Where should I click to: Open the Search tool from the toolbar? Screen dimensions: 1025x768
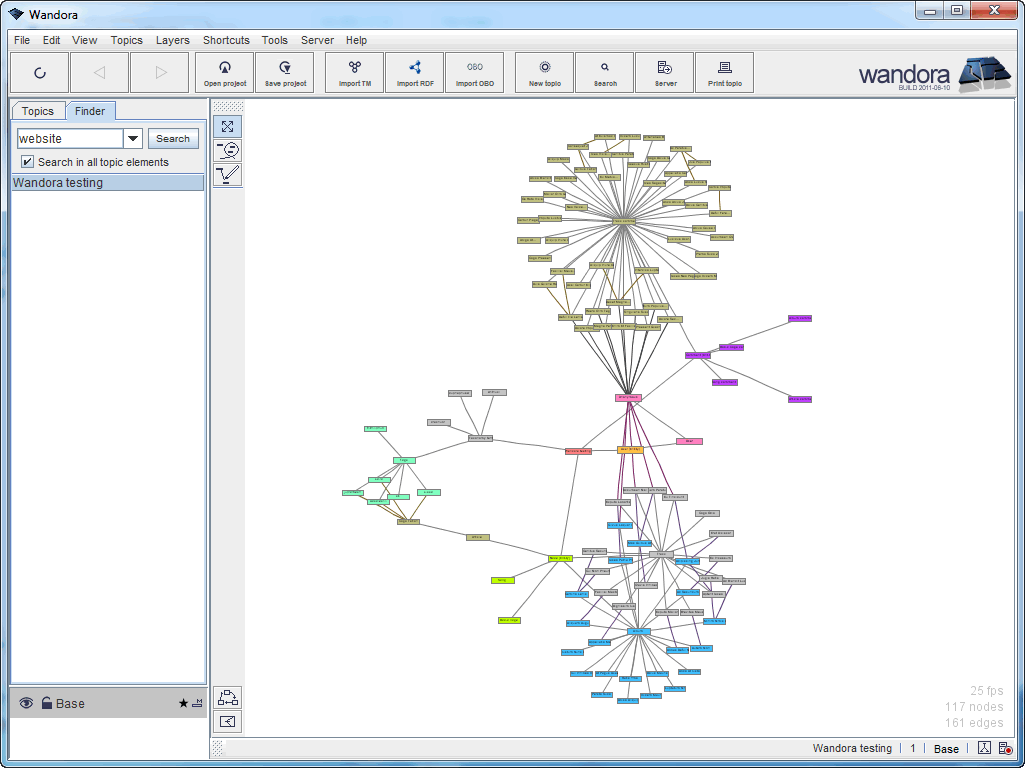pos(604,72)
